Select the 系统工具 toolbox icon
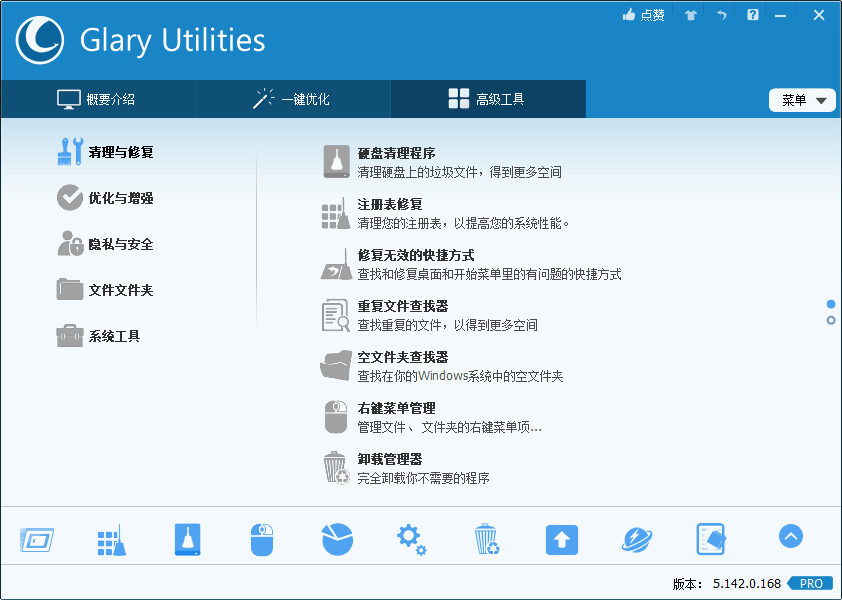Image resolution: width=842 pixels, height=600 pixels. coord(70,336)
